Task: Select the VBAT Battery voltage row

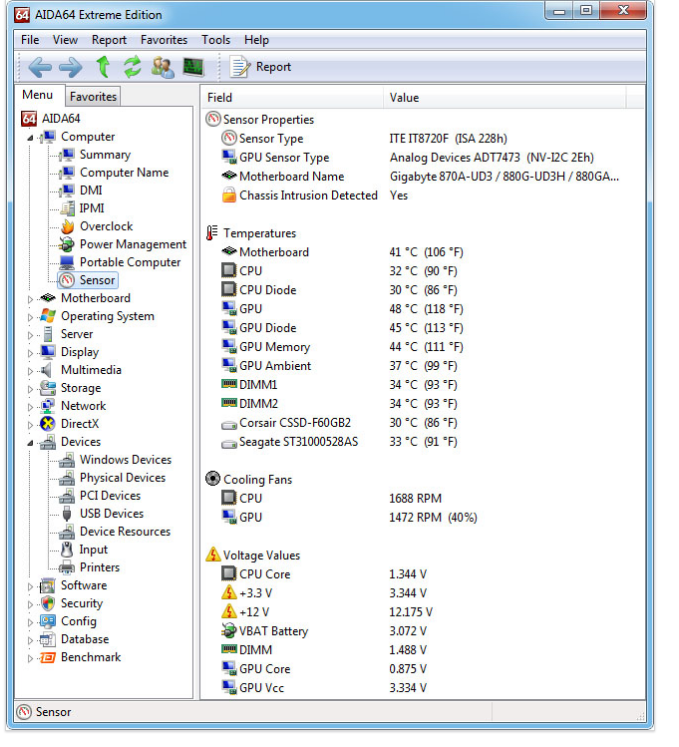Action: [324, 632]
